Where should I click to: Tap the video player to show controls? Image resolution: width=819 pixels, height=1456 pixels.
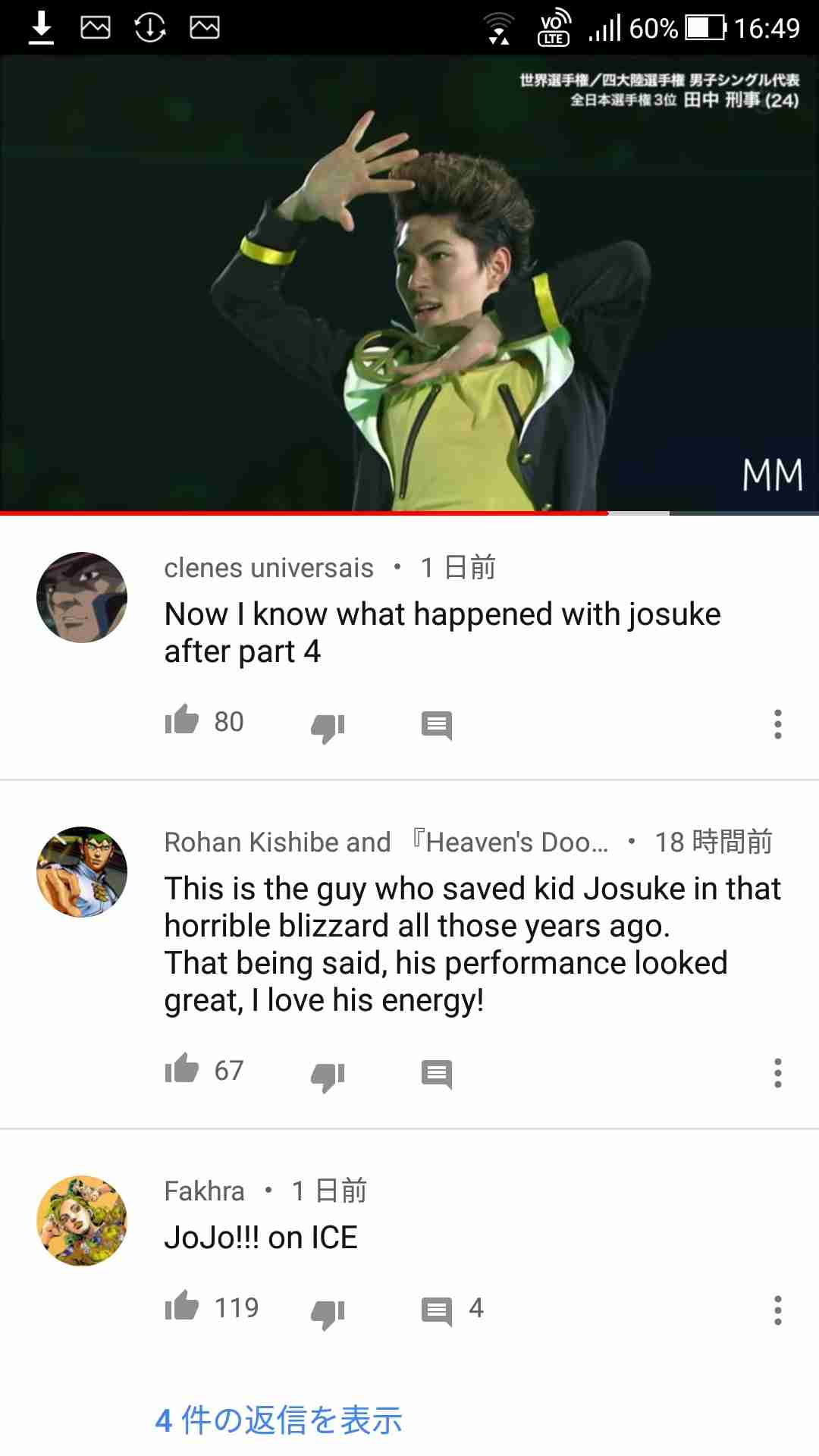pos(409,283)
